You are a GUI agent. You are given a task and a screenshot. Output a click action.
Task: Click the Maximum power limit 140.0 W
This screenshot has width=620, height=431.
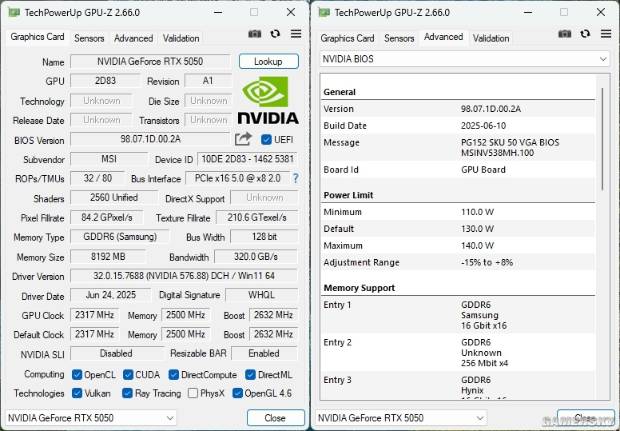pos(477,246)
